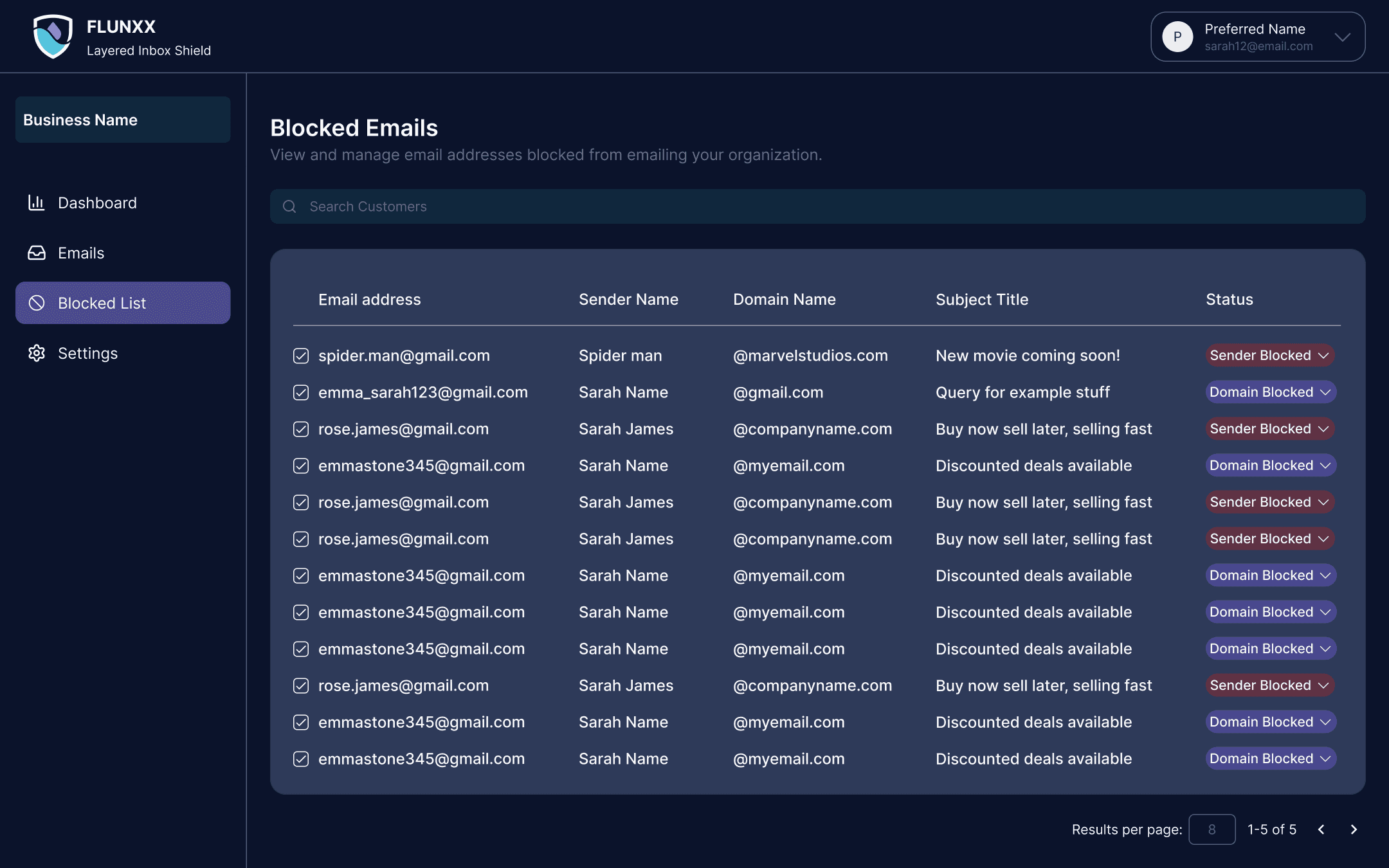Viewport: 1389px width, 868px height.
Task: Expand the Preferred Name account dropdown chevron
Action: 1342,37
